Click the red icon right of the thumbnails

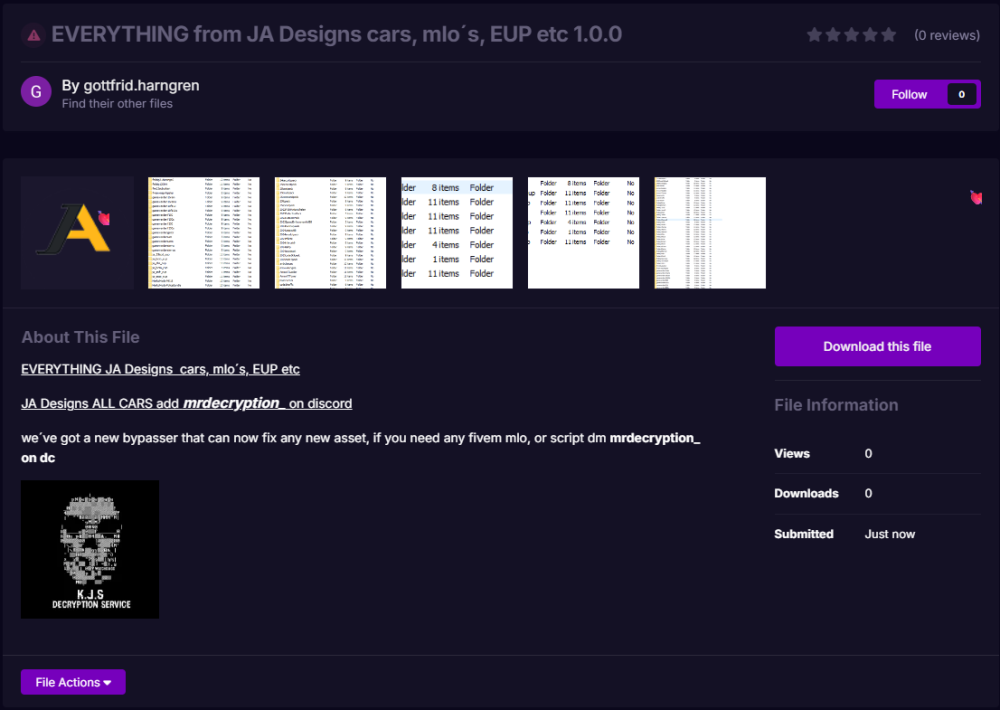click(976, 198)
